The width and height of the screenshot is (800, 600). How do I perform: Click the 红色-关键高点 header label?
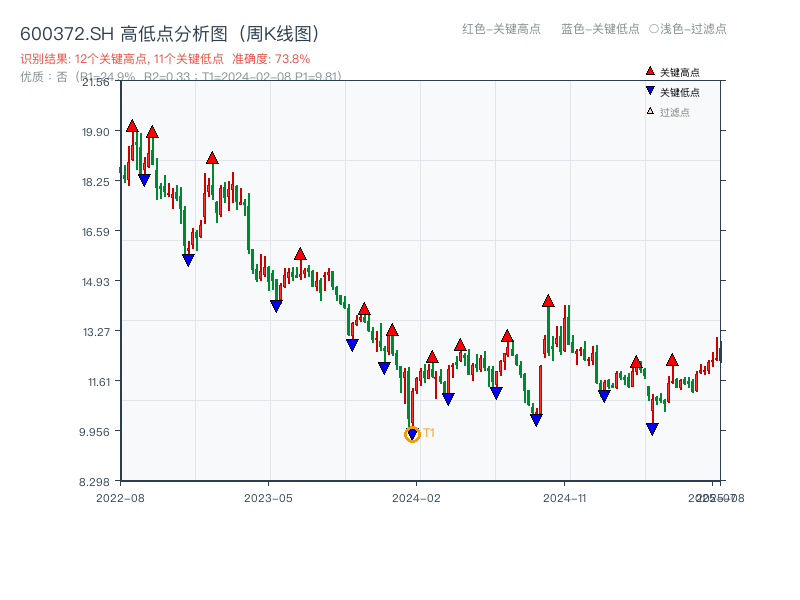coord(501,29)
